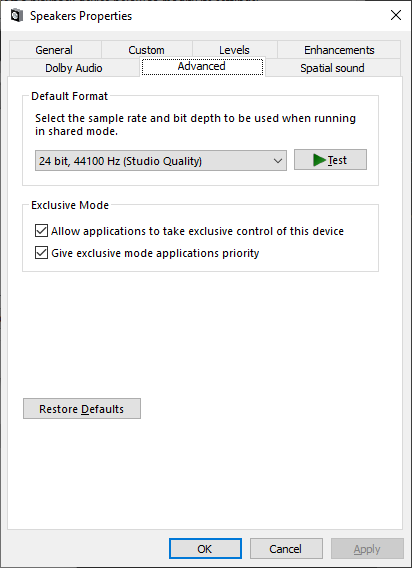Click the chevron arrow of the Default Format dropdown
Image resolution: width=412 pixels, height=568 pixels.
(x=278, y=160)
